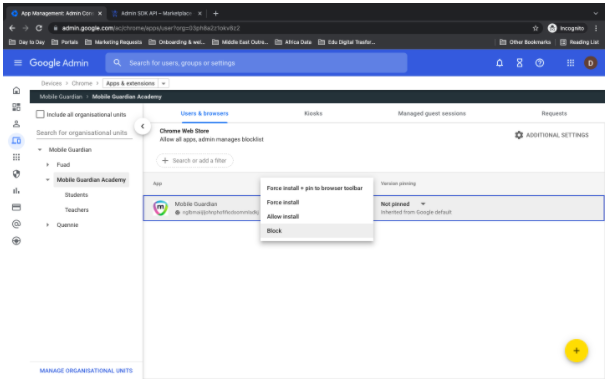This screenshot has height=381, width=606.
Task: Click the Search for organisational units field
Action: click(84, 133)
